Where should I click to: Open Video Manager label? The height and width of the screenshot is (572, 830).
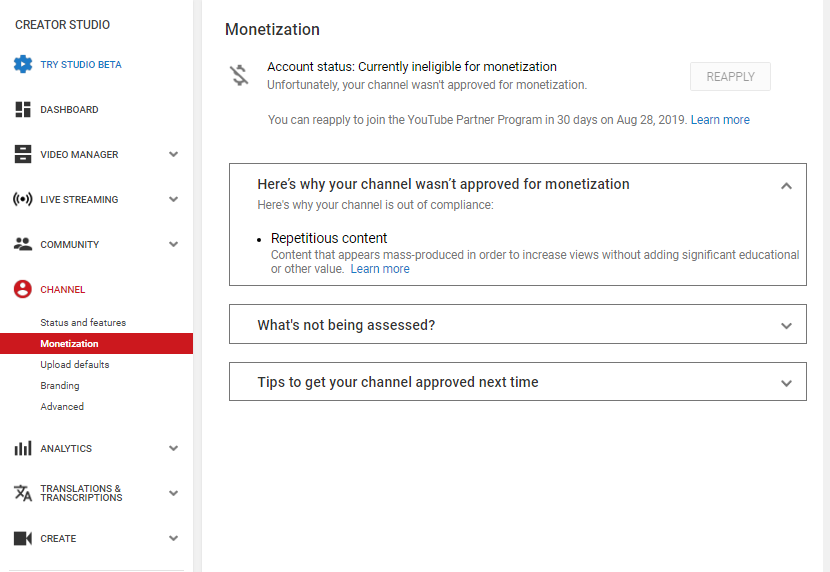coord(79,155)
